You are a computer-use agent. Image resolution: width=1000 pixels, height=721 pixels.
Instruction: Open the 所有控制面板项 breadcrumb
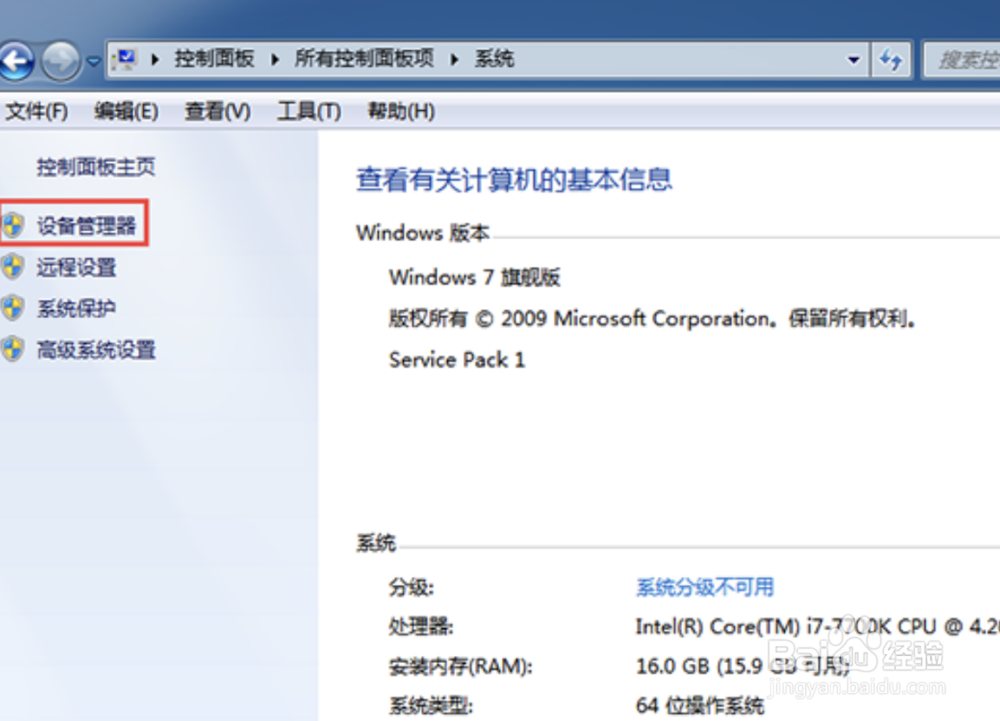tap(364, 59)
